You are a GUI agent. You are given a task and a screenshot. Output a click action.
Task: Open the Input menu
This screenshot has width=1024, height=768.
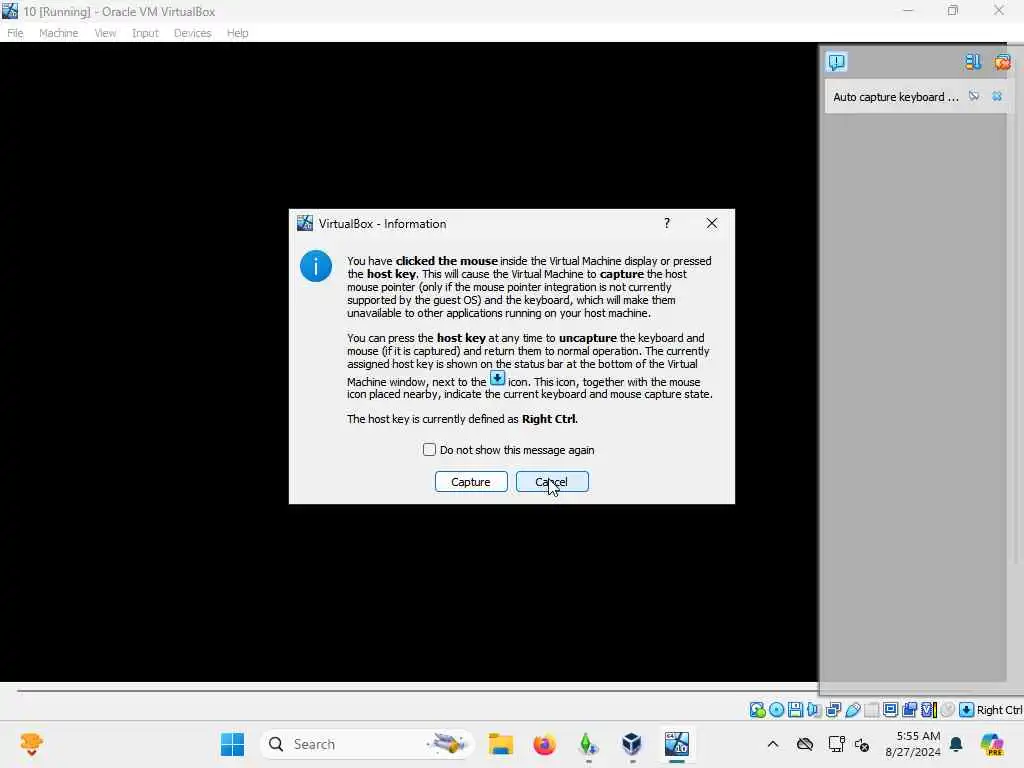point(145,33)
